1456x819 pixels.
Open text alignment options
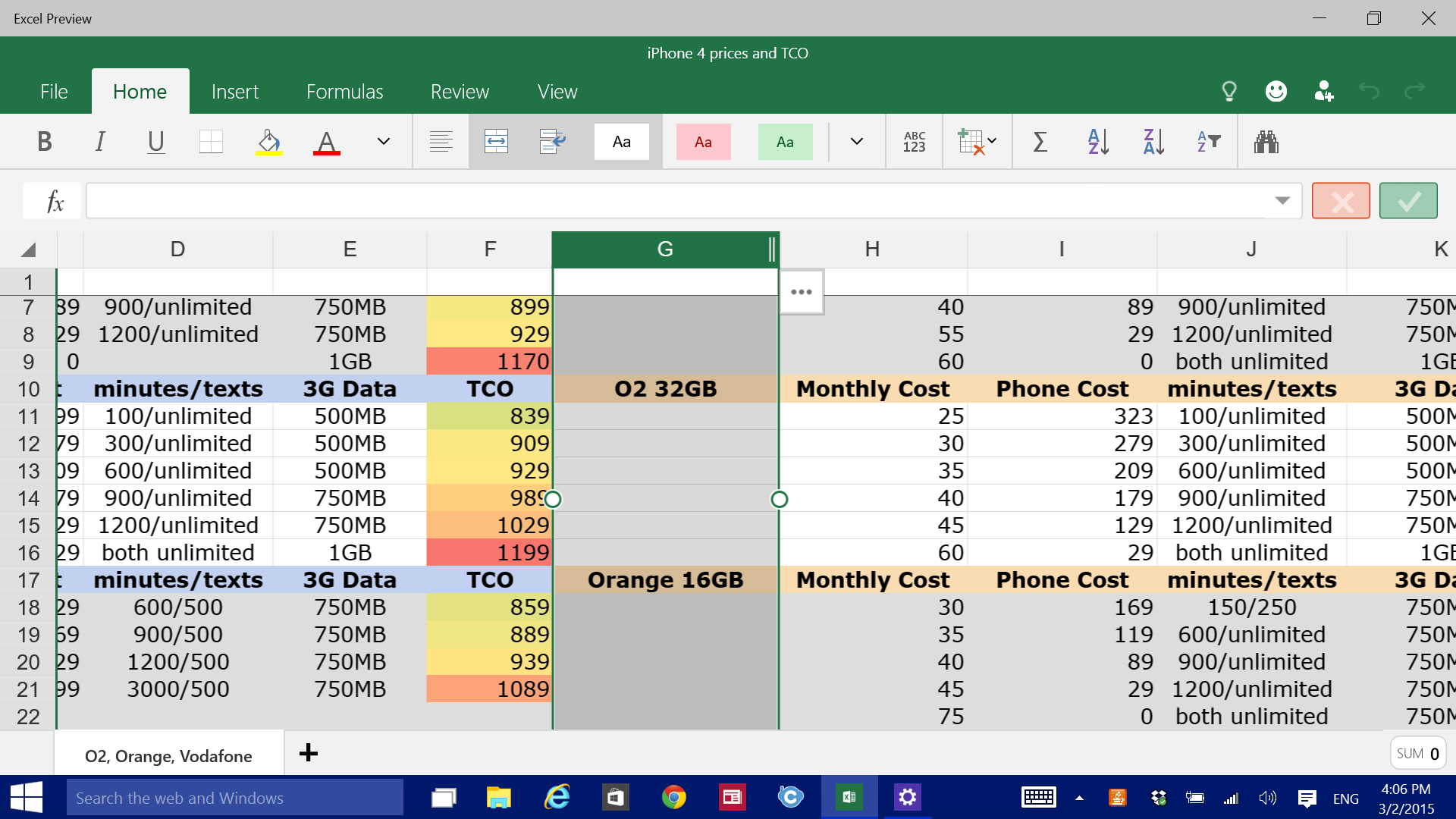[x=441, y=142]
